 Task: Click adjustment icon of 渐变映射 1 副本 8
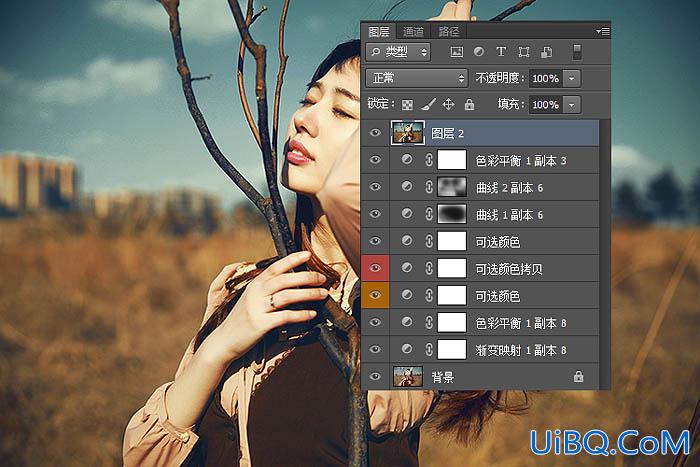coord(407,349)
